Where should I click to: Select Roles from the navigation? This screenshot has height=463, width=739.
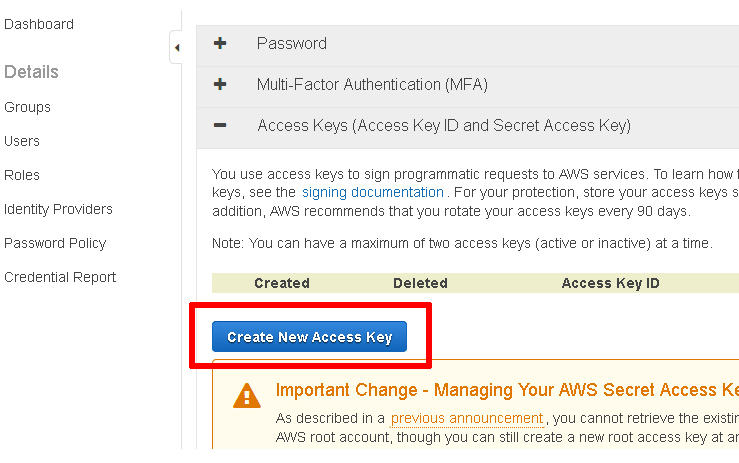coord(22,175)
